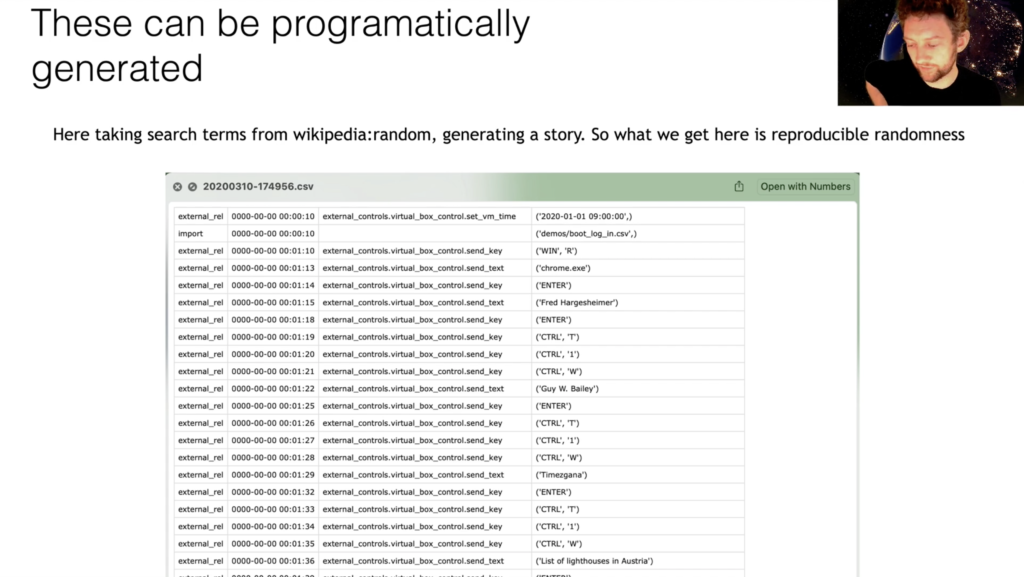Click external_rel in the 00:01:22 row
The width and height of the screenshot is (1024, 577).
[200, 389]
